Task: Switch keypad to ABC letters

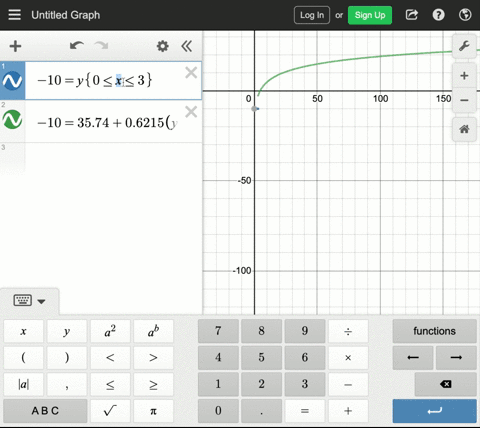Action: [x=45, y=411]
